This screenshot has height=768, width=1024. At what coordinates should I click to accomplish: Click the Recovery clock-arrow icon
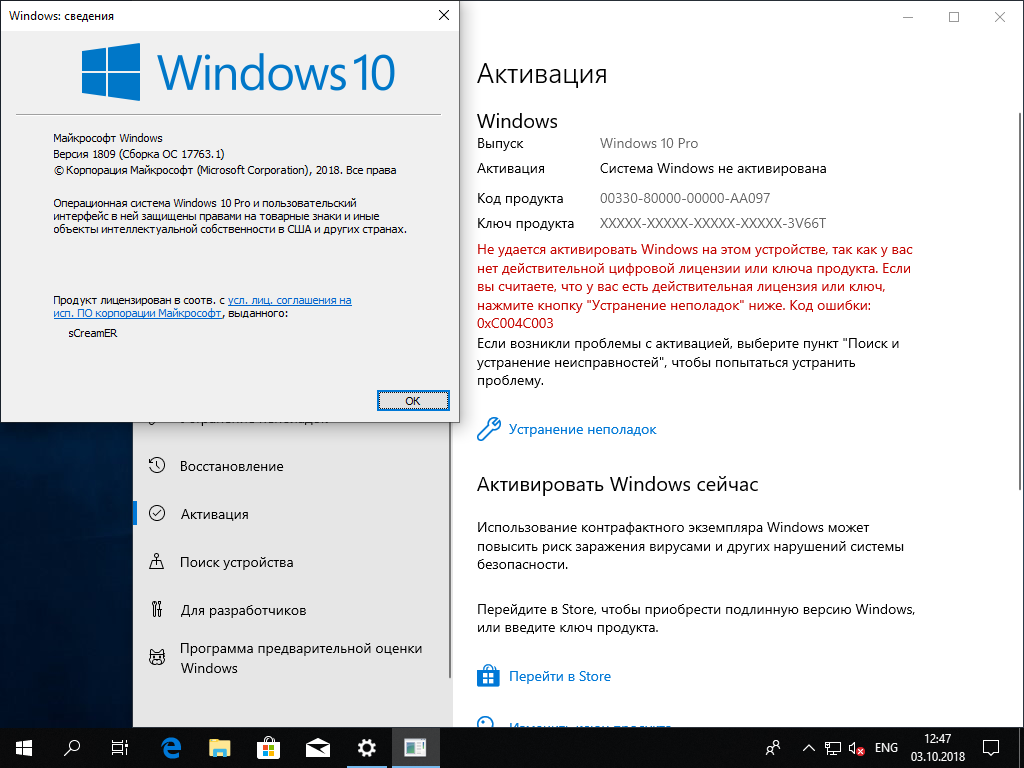point(157,466)
